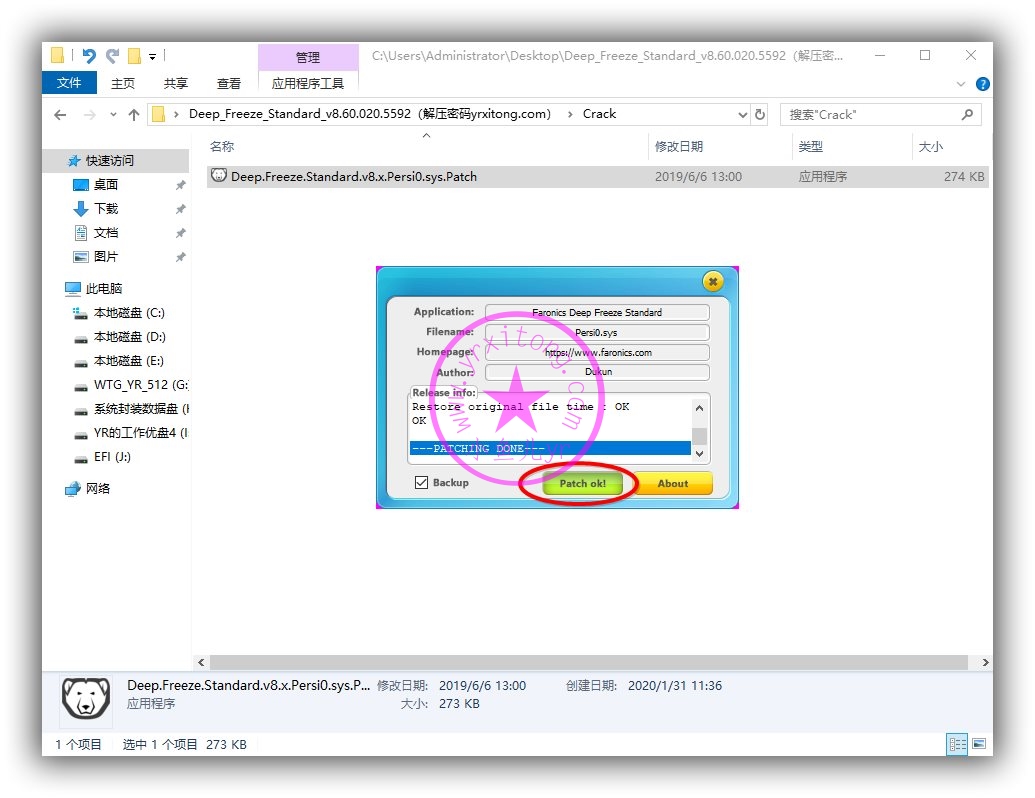Expand the ribbon with the chevron
1035x798 pixels.
tap(960, 84)
